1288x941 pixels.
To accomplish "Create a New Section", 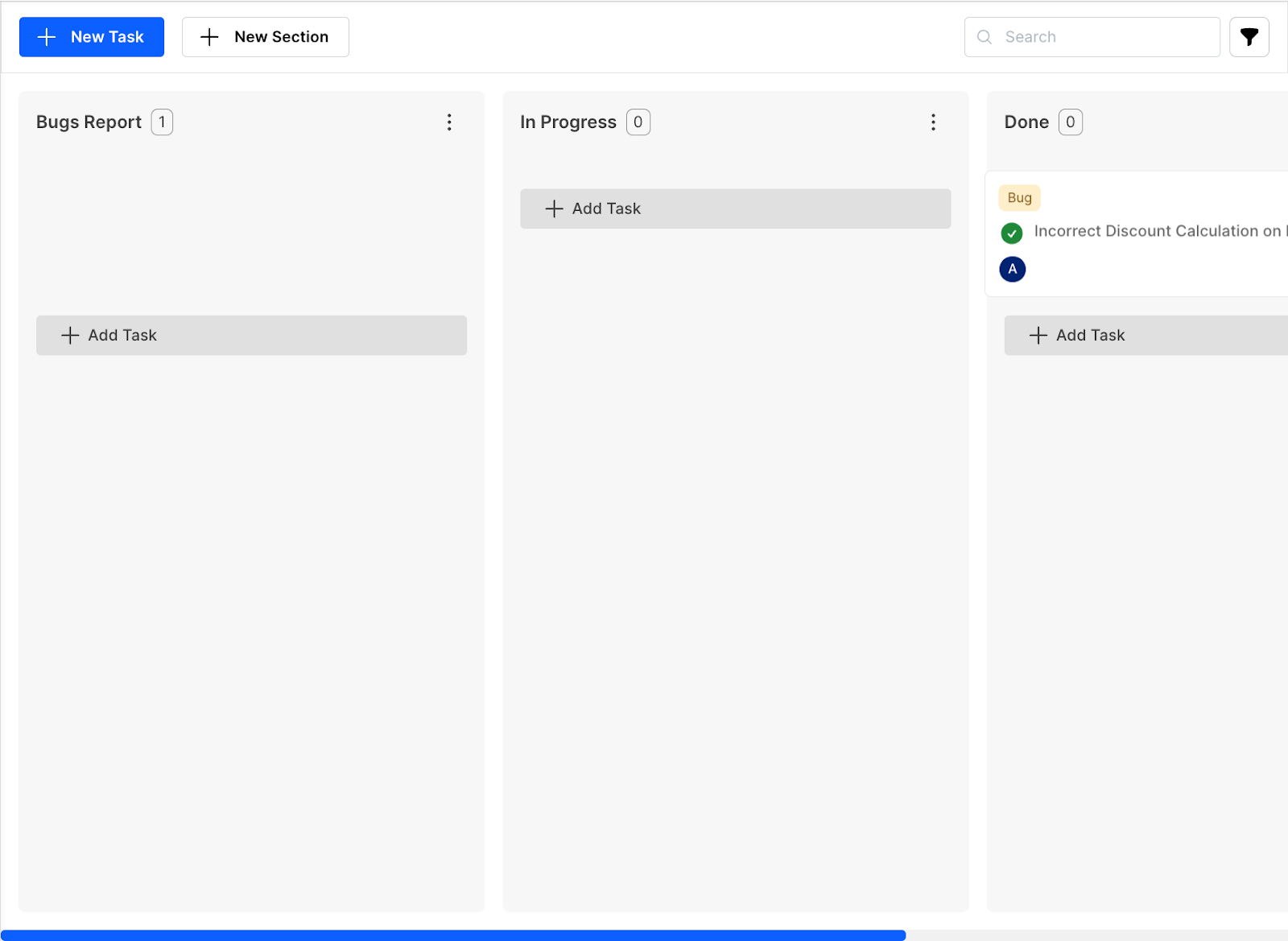I will click(x=266, y=37).
